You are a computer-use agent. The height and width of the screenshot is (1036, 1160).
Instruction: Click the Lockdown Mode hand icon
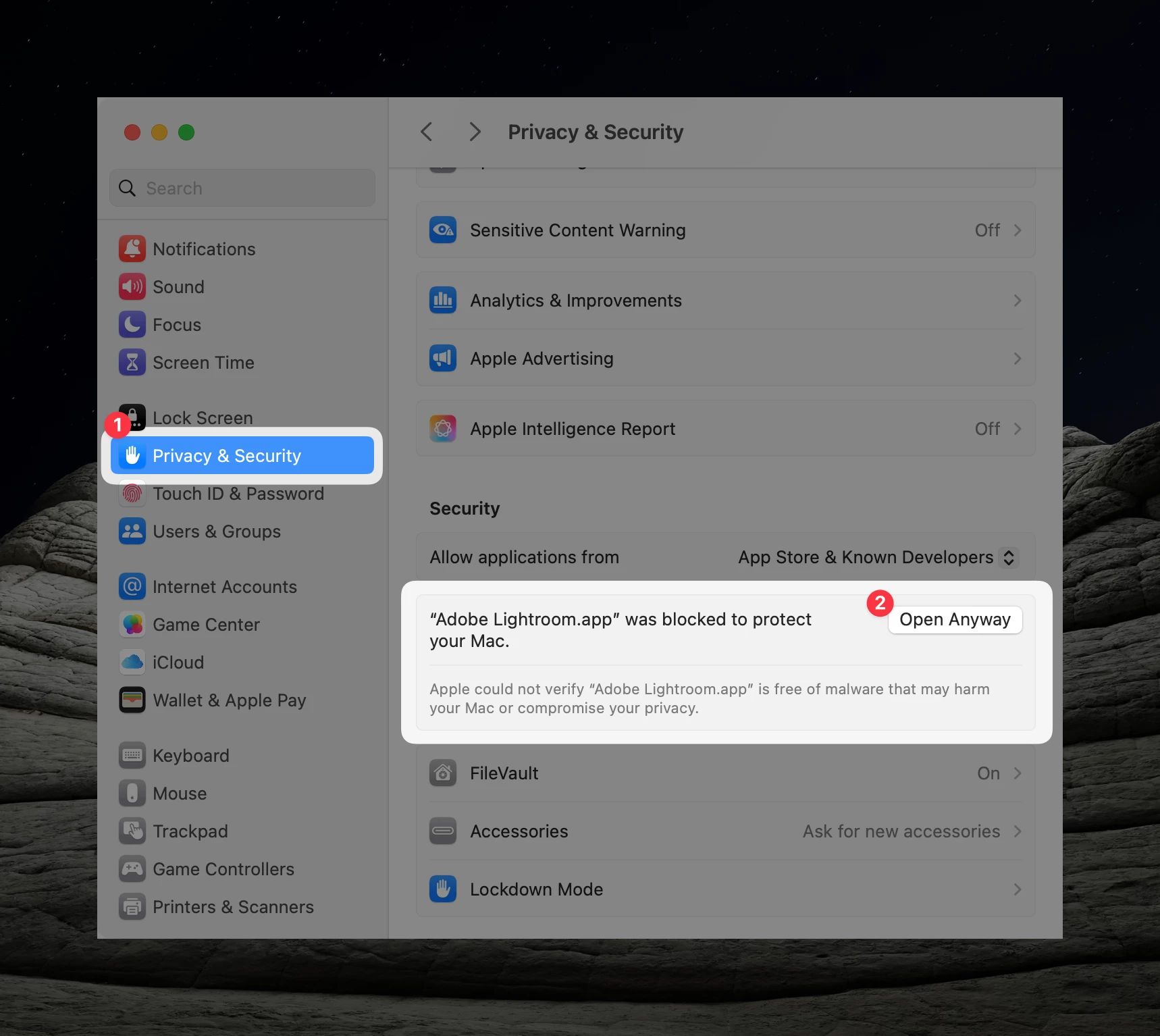point(443,889)
